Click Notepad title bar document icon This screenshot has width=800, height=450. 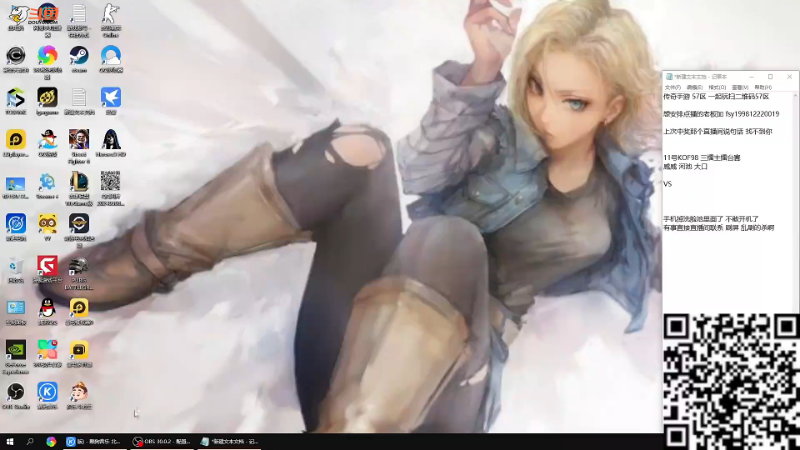[x=669, y=77]
